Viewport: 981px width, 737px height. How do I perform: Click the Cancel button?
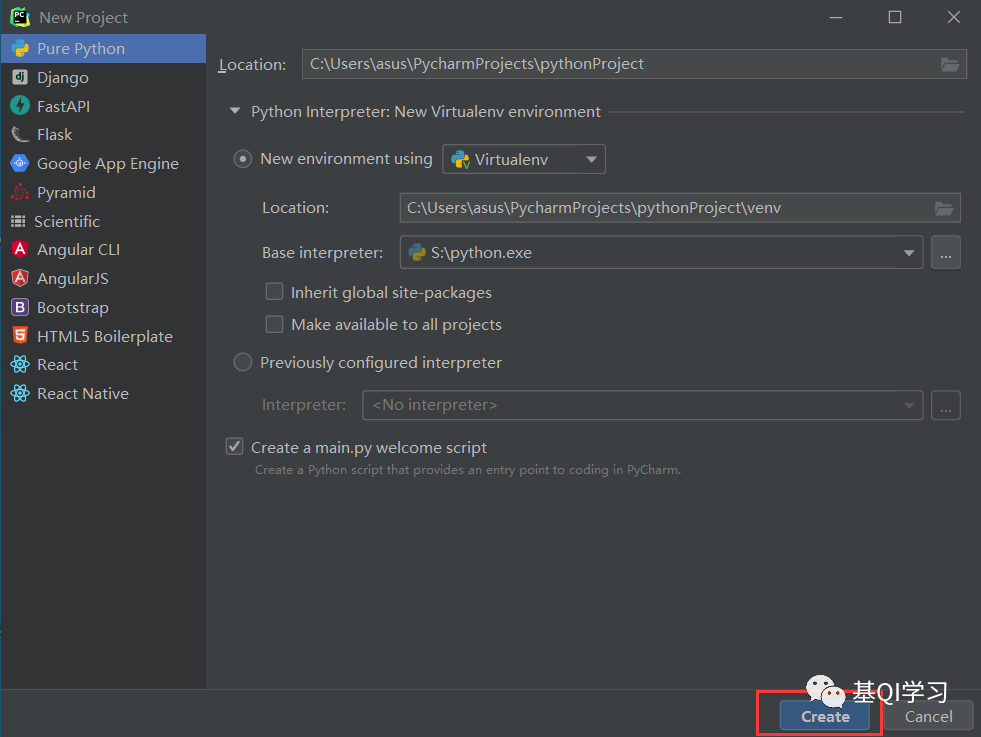pos(928,716)
